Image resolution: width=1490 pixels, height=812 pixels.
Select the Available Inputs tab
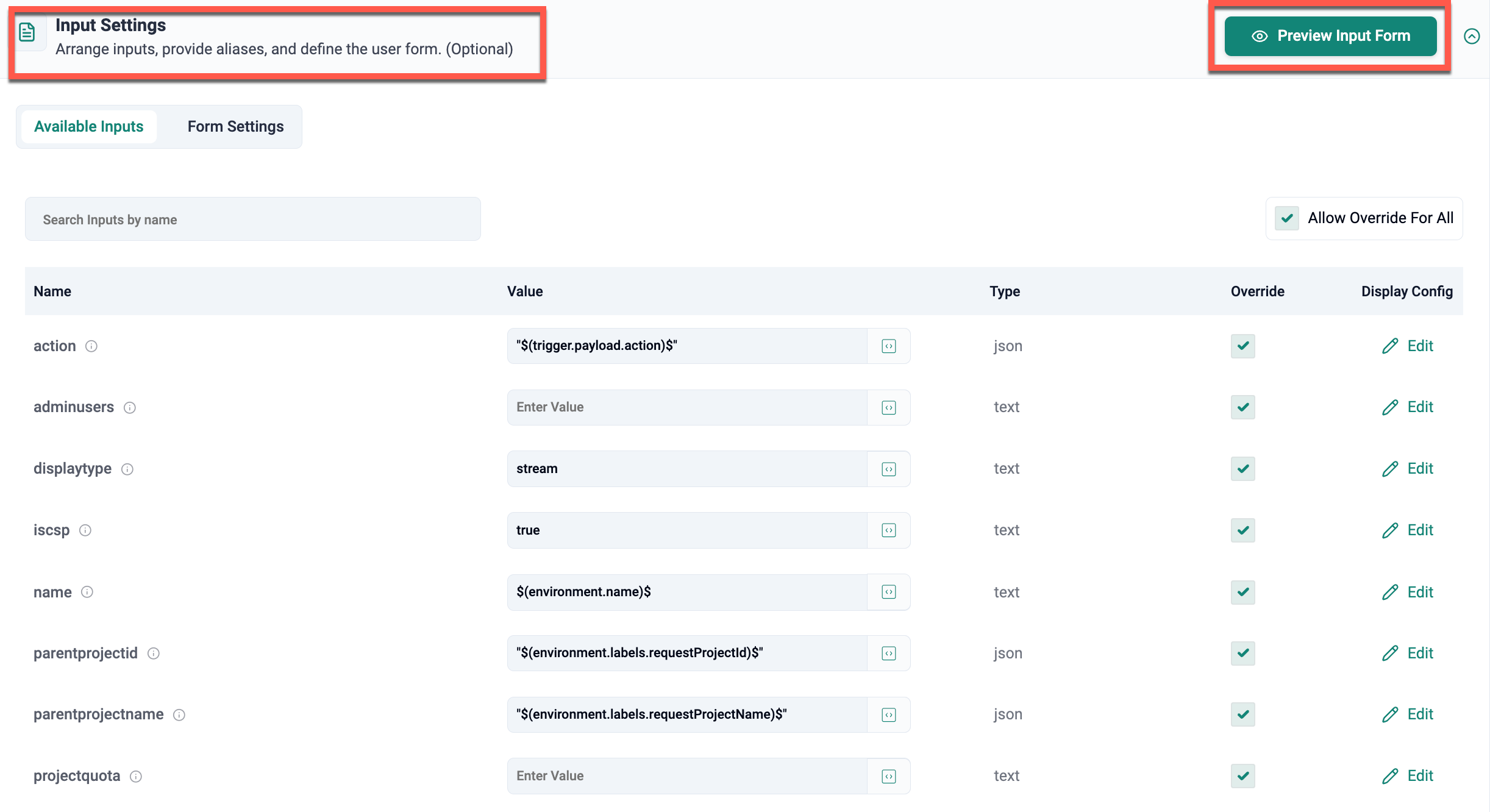coord(89,127)
